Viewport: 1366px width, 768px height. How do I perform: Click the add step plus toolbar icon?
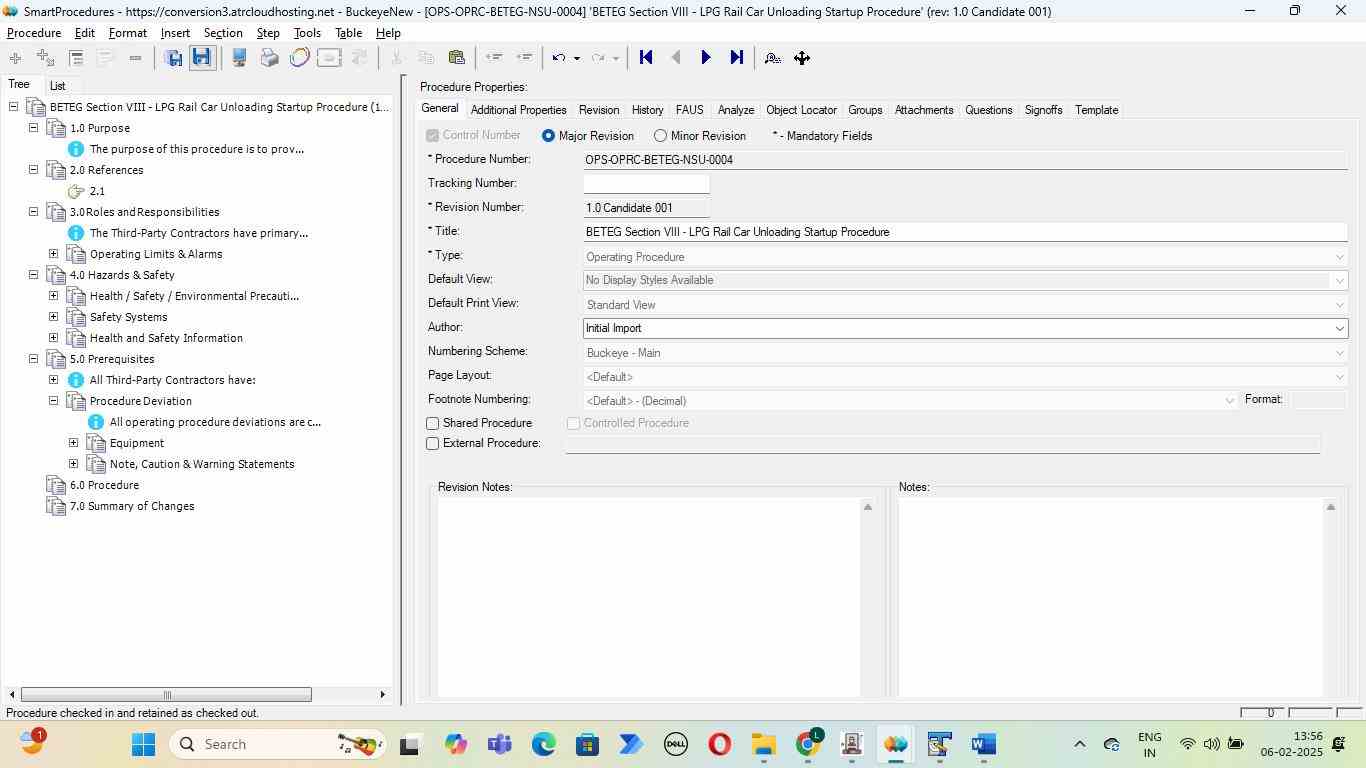click(x=15, y=58)
